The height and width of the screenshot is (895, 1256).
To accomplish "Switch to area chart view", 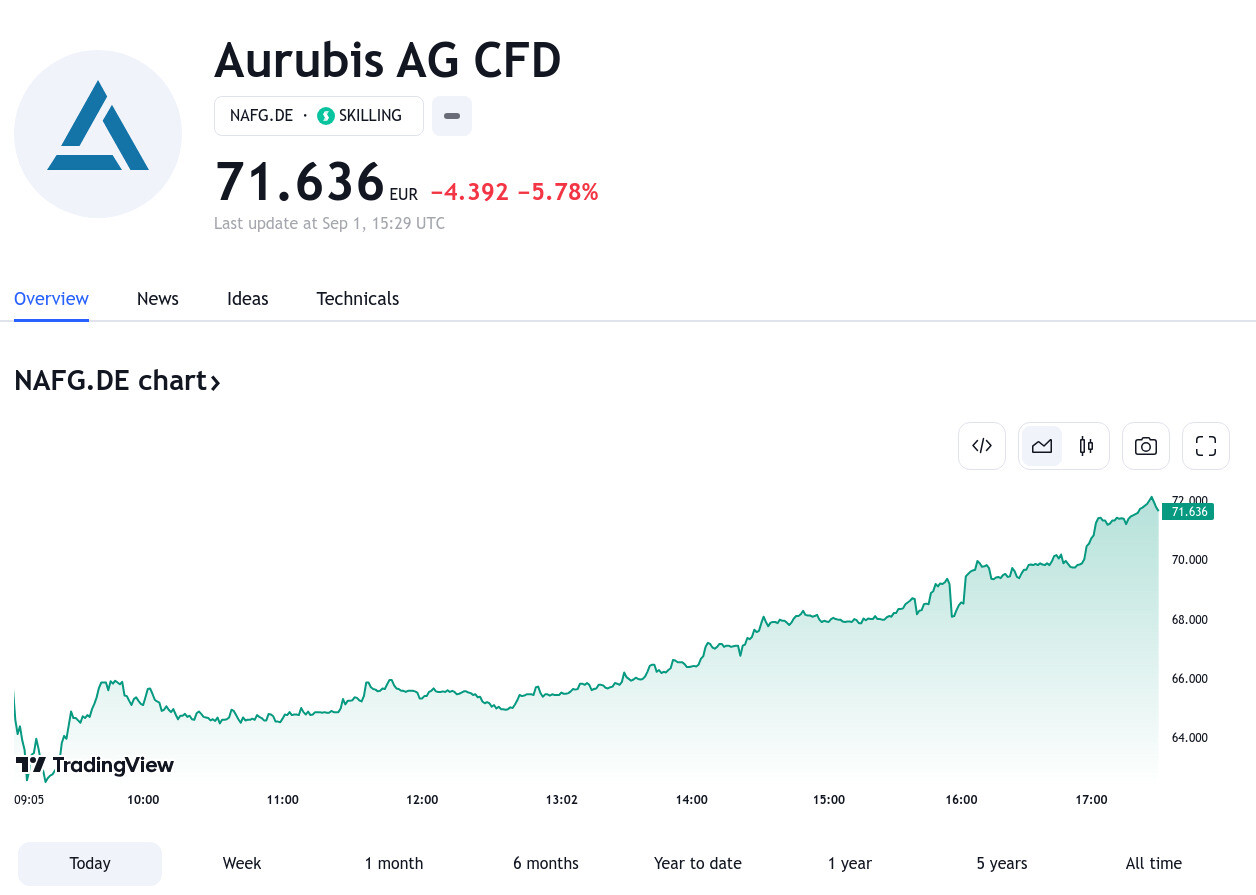I will click(x=1042, y=446).
